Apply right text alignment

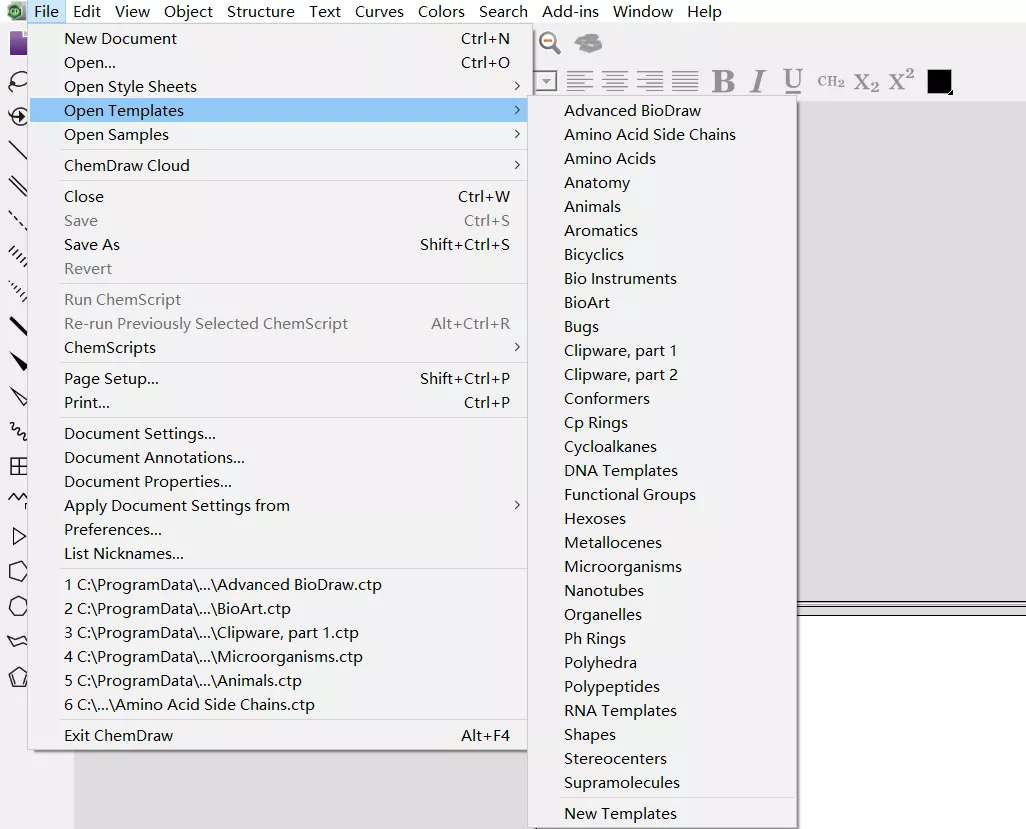(x=650, y=81)
